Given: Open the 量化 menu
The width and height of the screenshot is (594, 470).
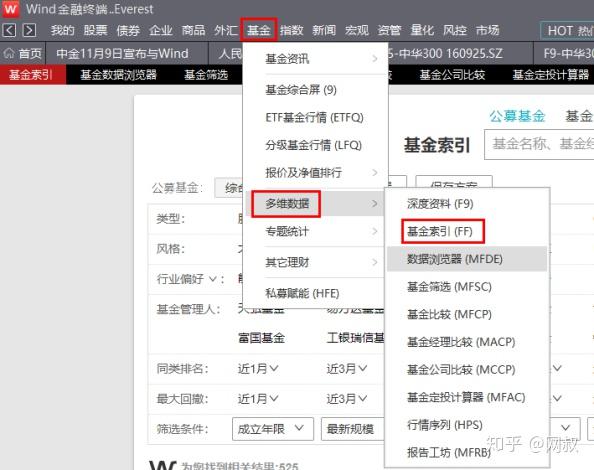Looking at the screenshot, I should pyautogui.click(x=422, y=30).
